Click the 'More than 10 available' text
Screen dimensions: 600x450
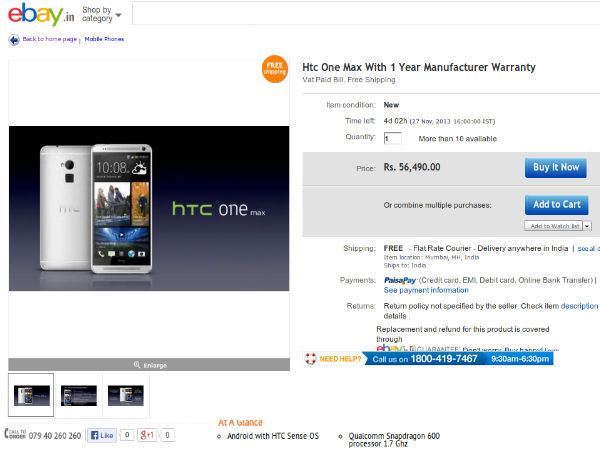(458, 139)
